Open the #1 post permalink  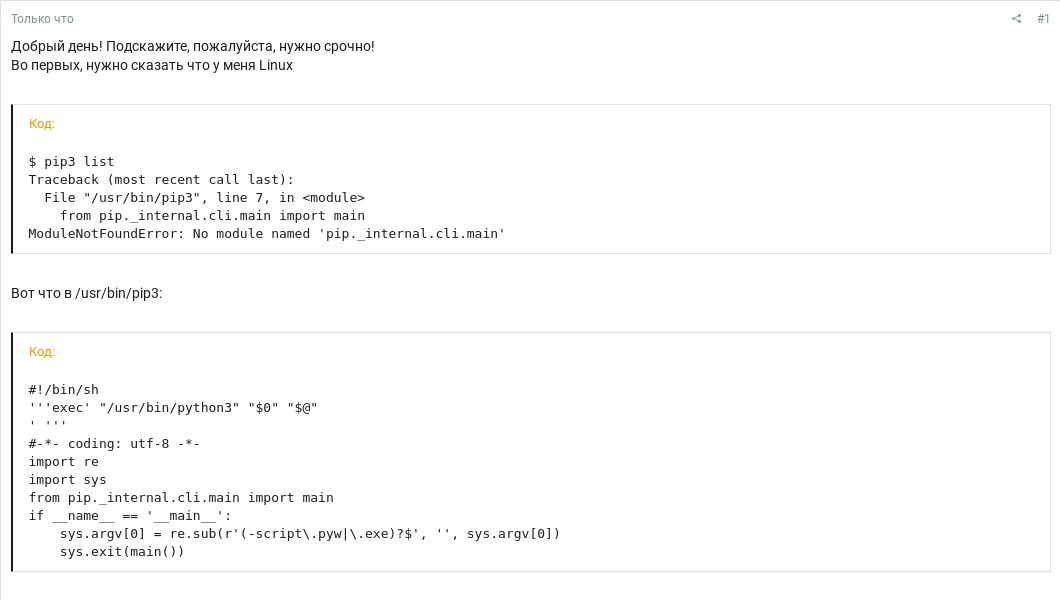tap(1043, 18)
